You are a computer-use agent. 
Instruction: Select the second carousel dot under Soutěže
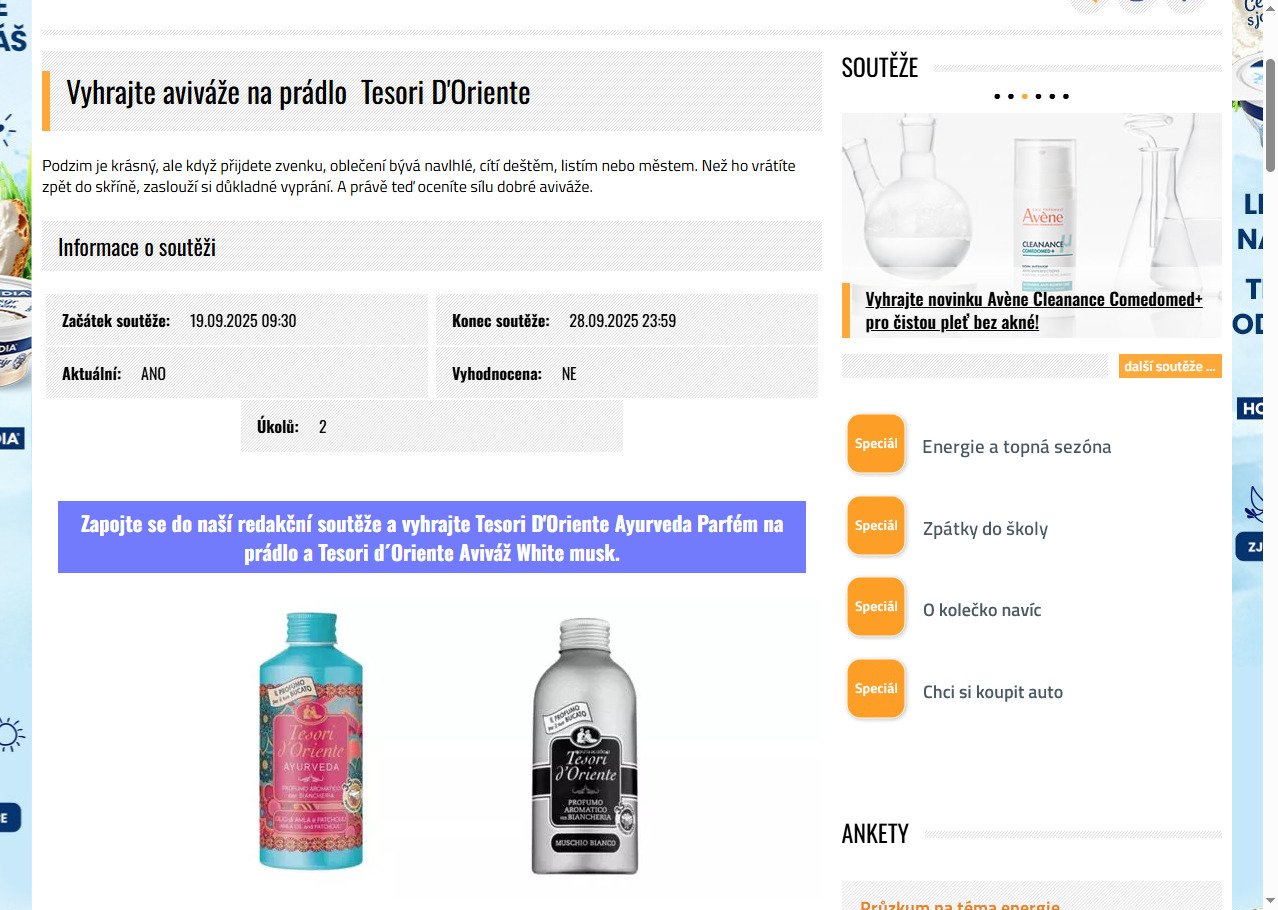[1010, 97]
